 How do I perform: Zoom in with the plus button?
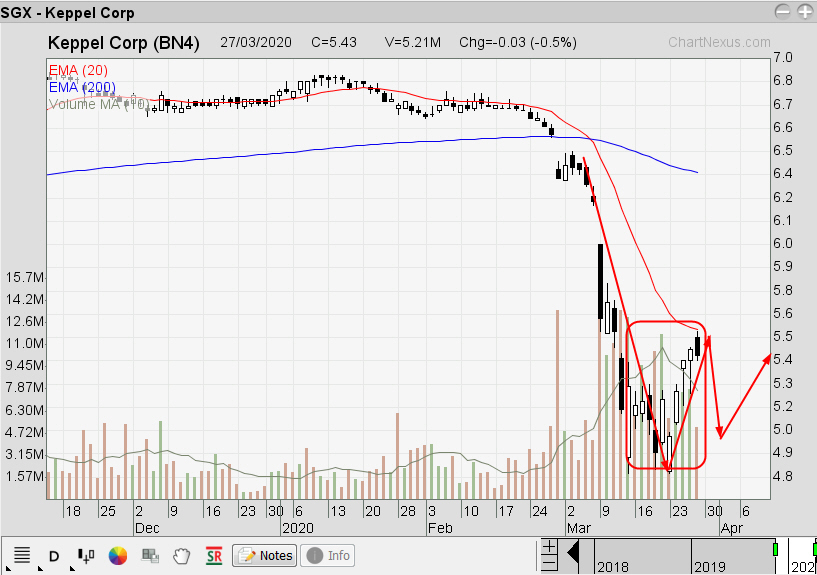(x=549, y=547)
